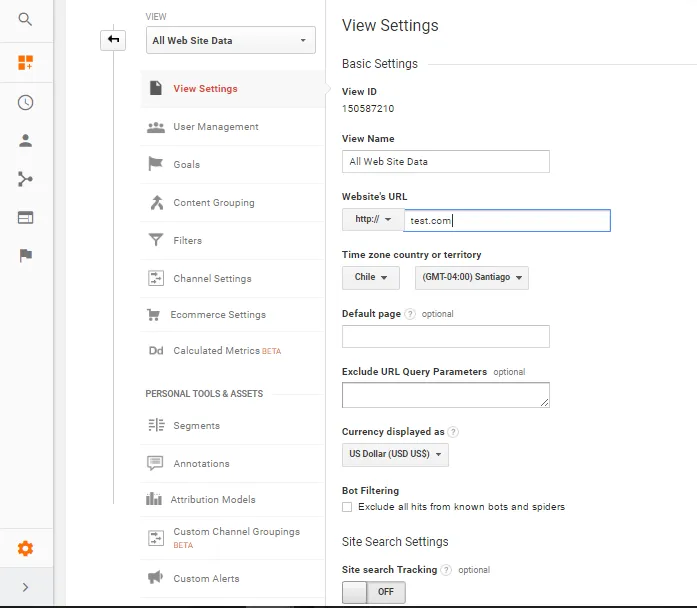Open the Real-Time clock icon
697x608 pixels.
click(25, 102)
